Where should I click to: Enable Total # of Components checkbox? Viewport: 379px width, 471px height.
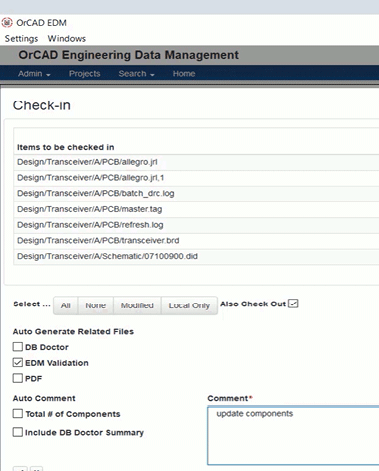(18, 414)
